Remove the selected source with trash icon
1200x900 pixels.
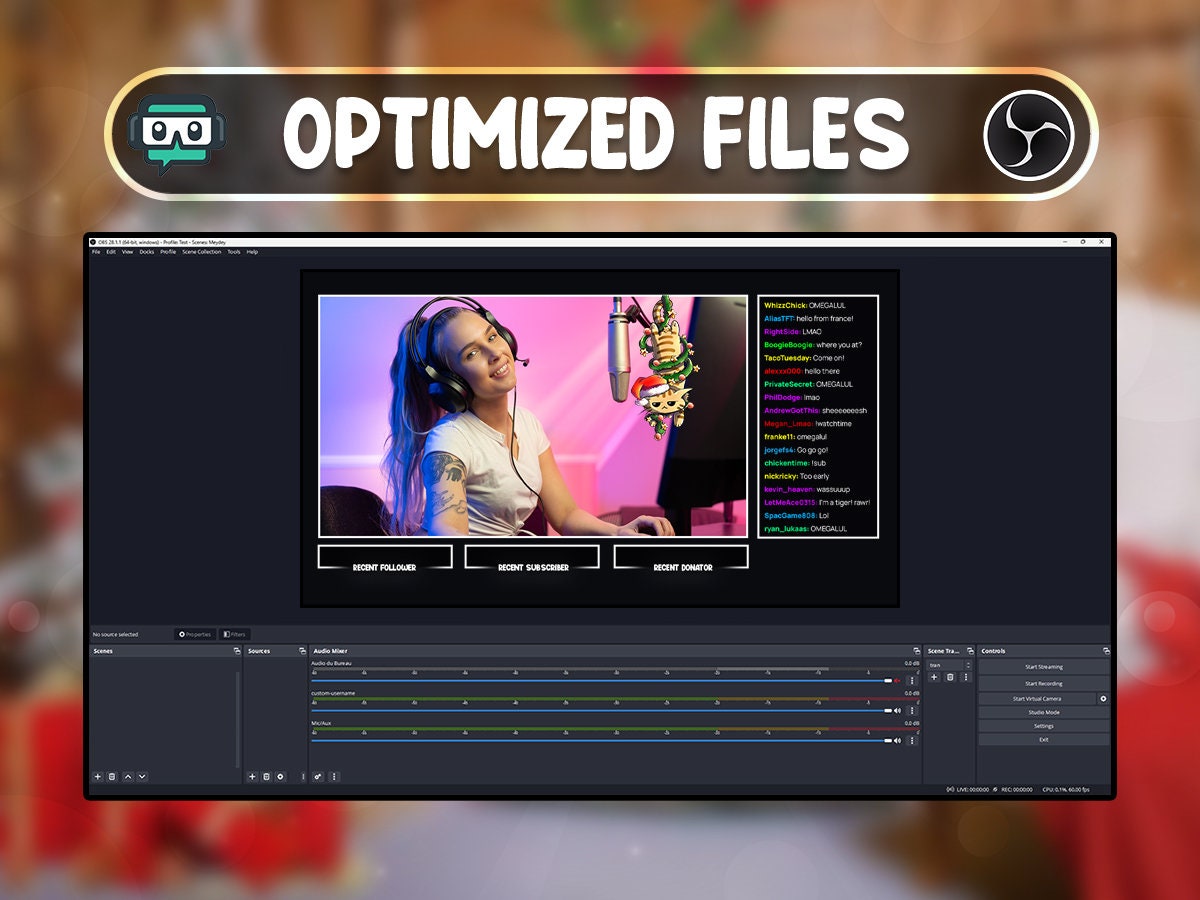coord(266,777)
